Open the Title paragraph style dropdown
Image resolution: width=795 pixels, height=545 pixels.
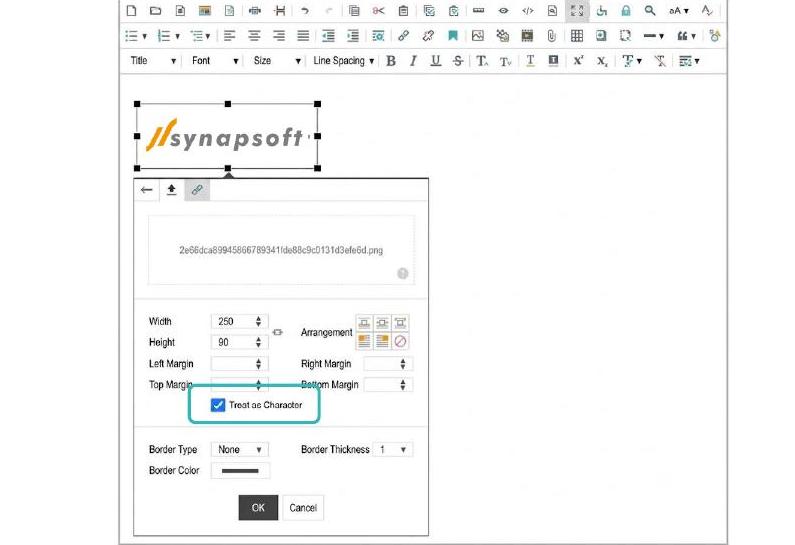153,61
